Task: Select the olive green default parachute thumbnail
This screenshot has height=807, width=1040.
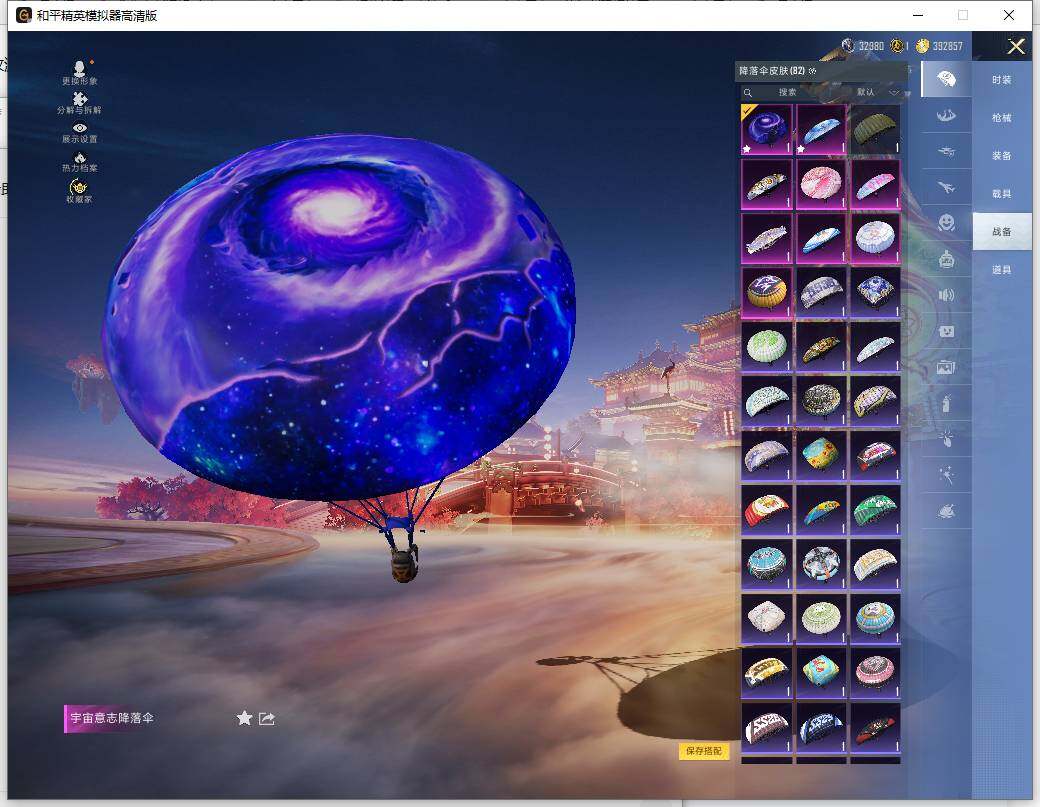Action: 875,129
